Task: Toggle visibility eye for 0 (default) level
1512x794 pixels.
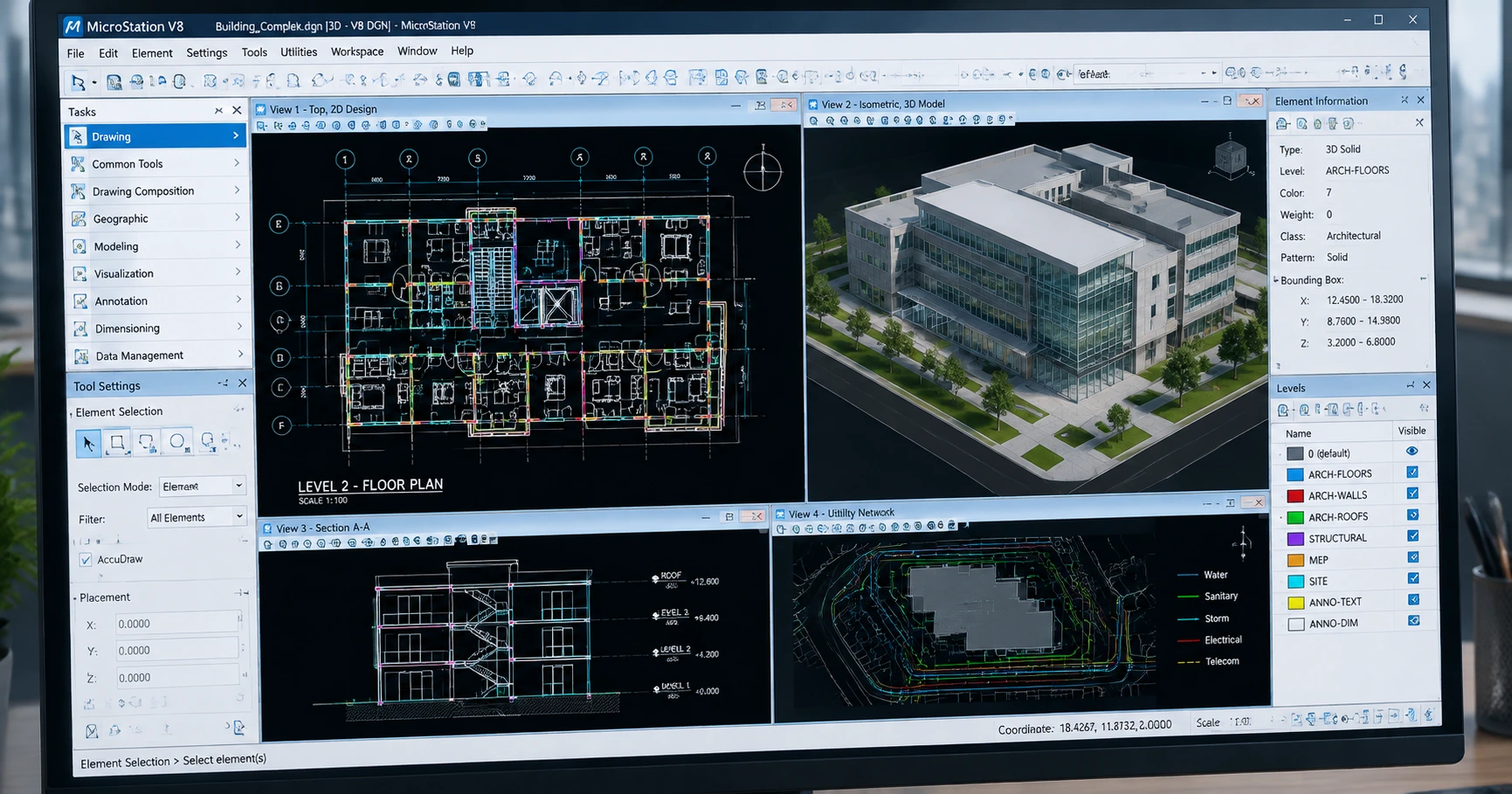Action: coord(1412,452)
